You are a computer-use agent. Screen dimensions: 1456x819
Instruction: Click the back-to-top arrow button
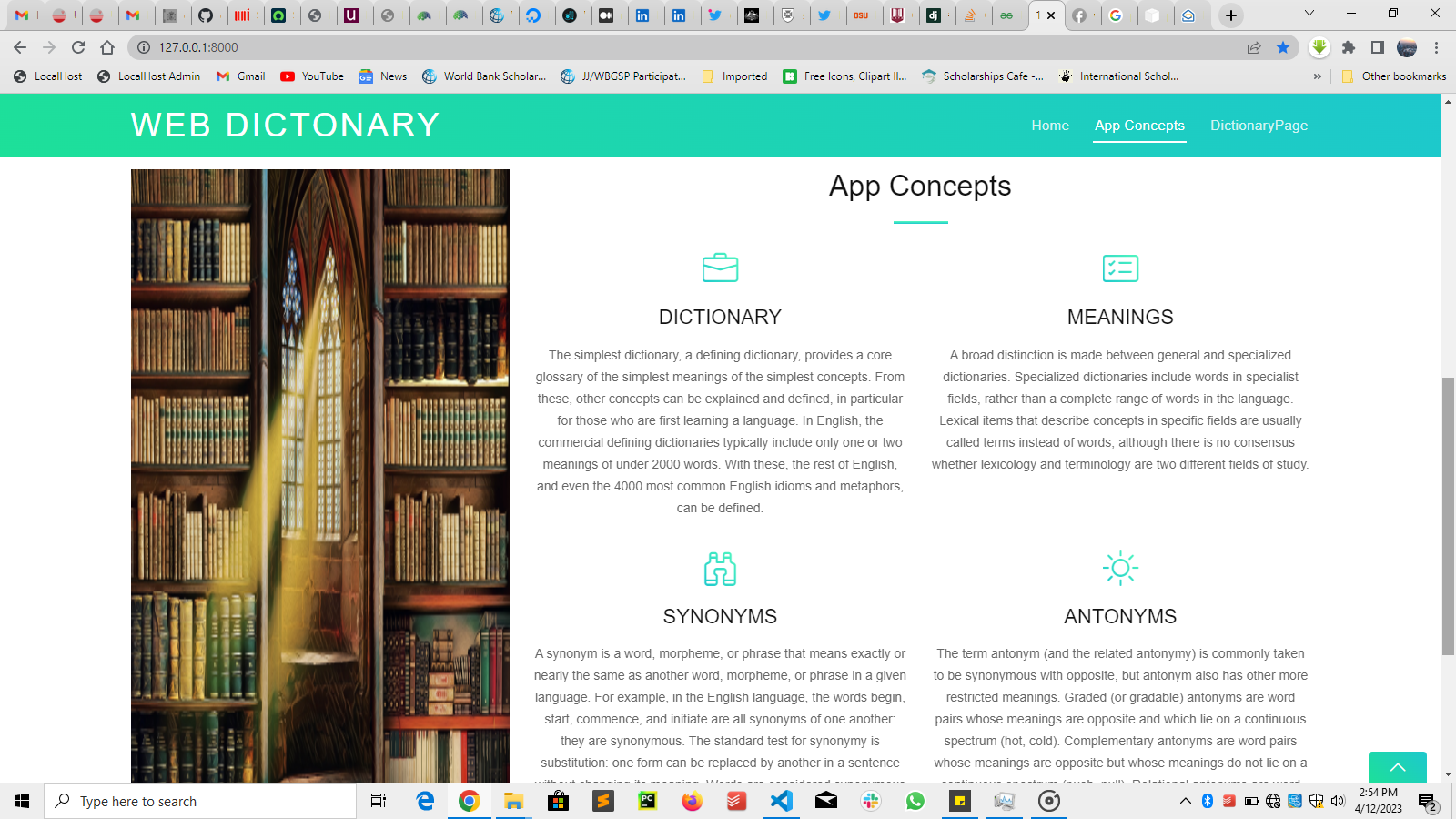click(x=1398, y=767)
